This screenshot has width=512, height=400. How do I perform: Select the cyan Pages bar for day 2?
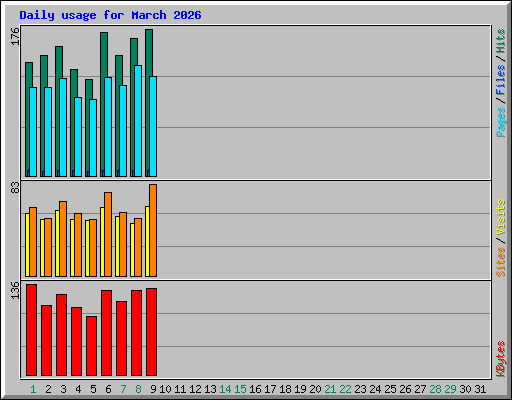48,132
